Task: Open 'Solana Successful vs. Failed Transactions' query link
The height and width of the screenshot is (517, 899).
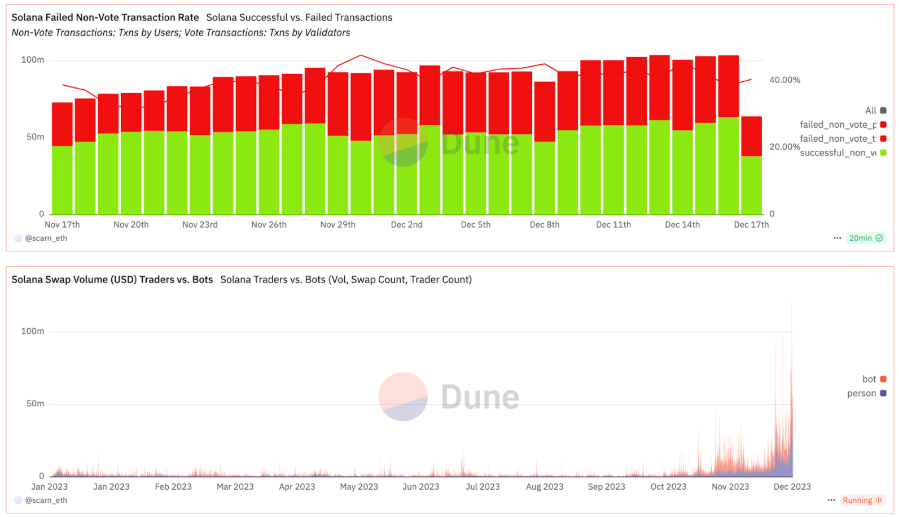Action: 299,18
